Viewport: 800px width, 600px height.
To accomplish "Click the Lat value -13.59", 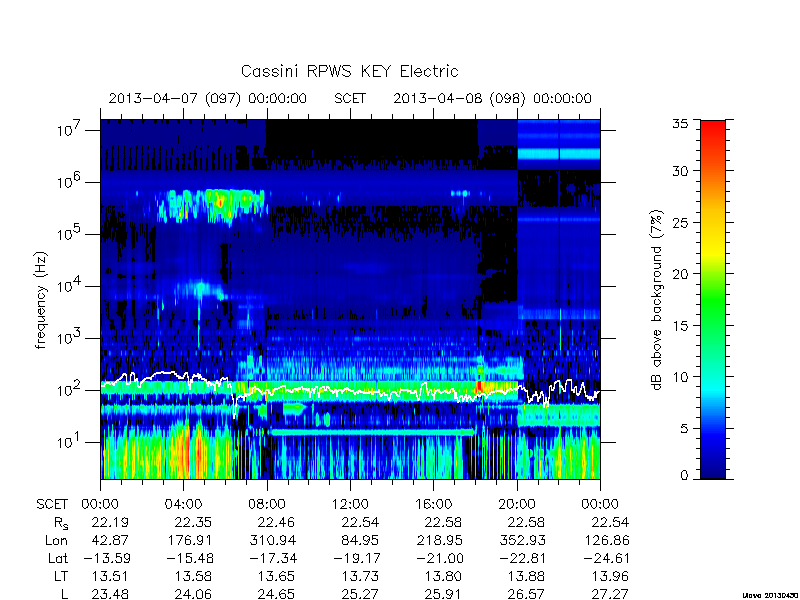I will coord(106,559).
